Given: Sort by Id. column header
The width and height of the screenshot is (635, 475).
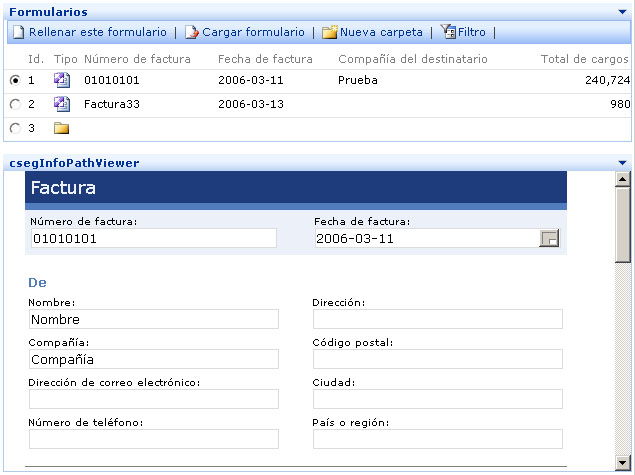Looking at the screenshot, I should pyautogui.click(x=36, y=59).
